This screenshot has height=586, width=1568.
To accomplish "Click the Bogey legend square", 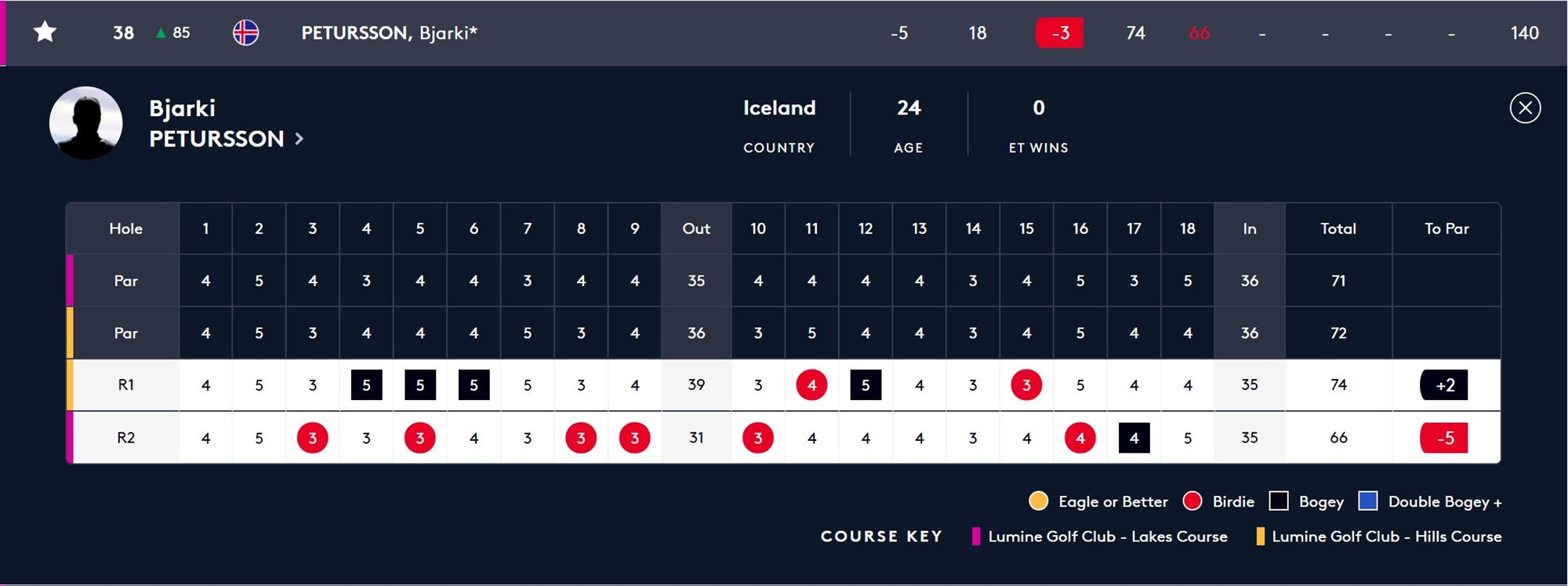I will tap(1279, 501).
